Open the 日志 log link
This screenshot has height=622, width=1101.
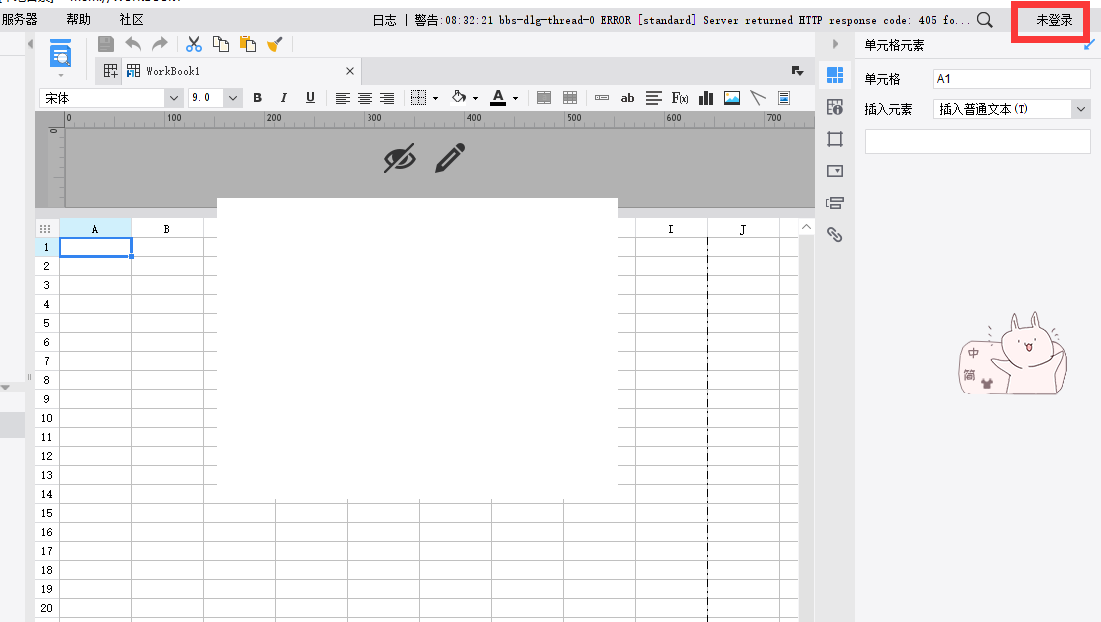tap(385, 20)
